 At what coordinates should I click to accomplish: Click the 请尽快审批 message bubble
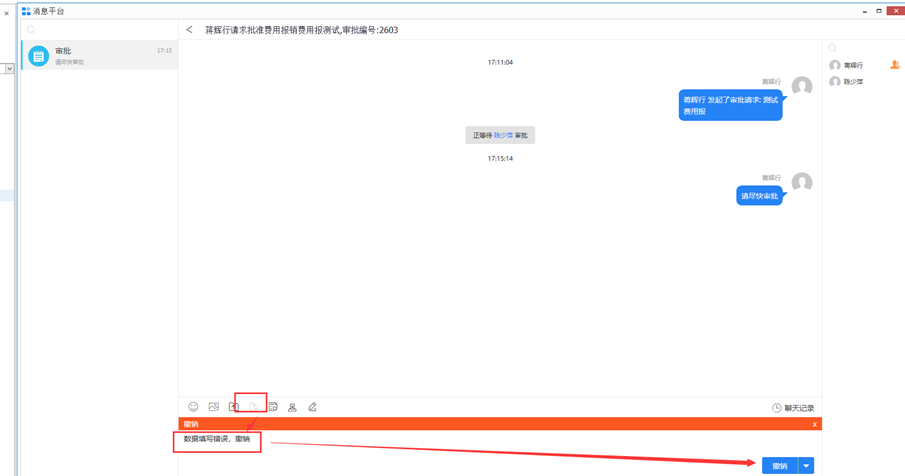tap(759, 196)
